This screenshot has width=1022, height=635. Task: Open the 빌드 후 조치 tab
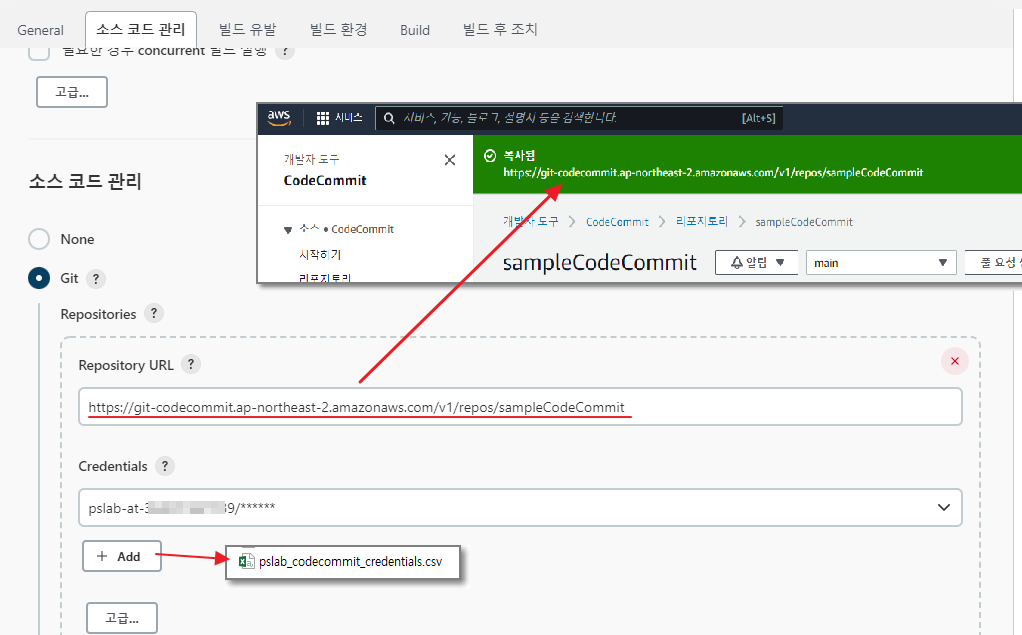(x=500, y=30)
